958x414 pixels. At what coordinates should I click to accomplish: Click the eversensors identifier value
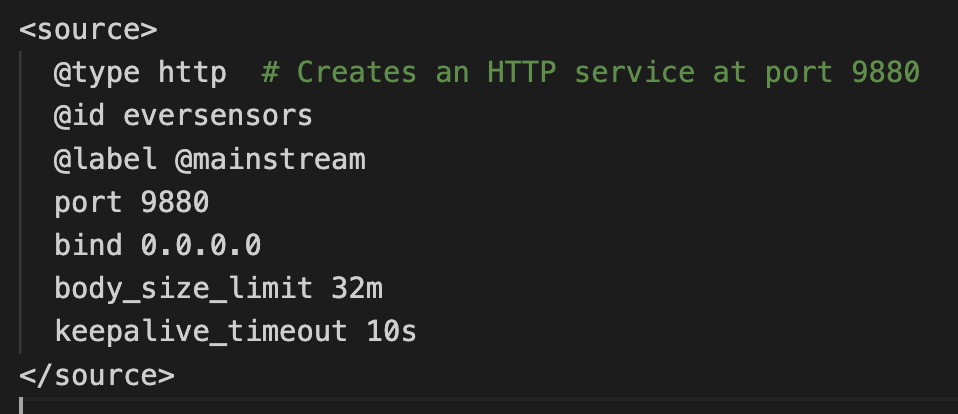click(x=217, y=116)
